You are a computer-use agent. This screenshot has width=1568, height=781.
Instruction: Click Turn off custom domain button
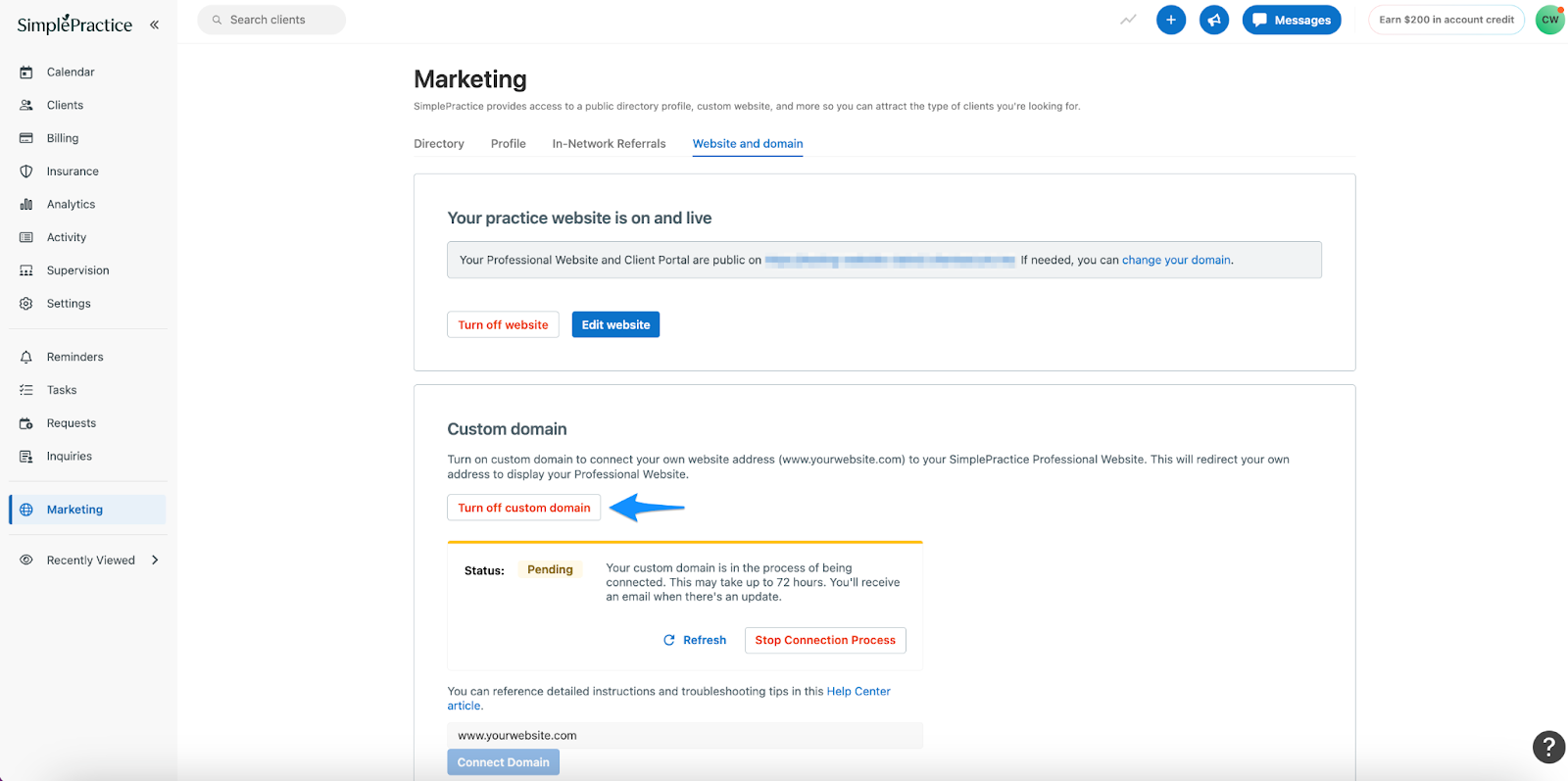click(523, 508)
